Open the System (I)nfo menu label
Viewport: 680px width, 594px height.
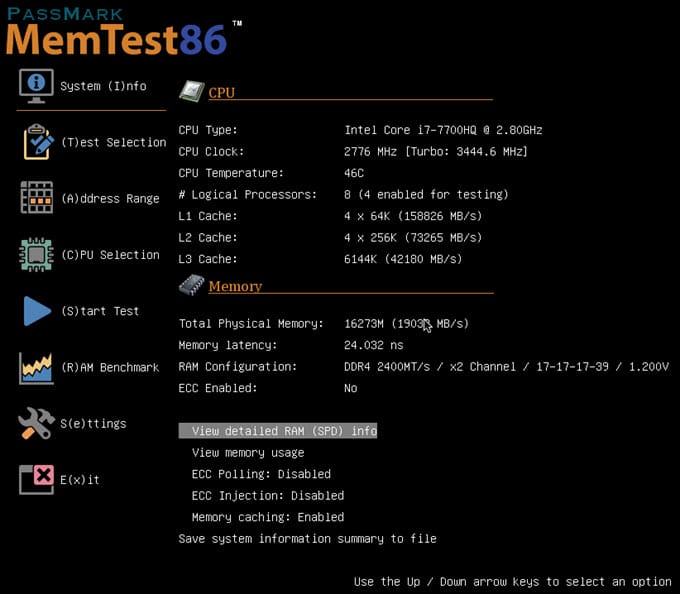103,86
